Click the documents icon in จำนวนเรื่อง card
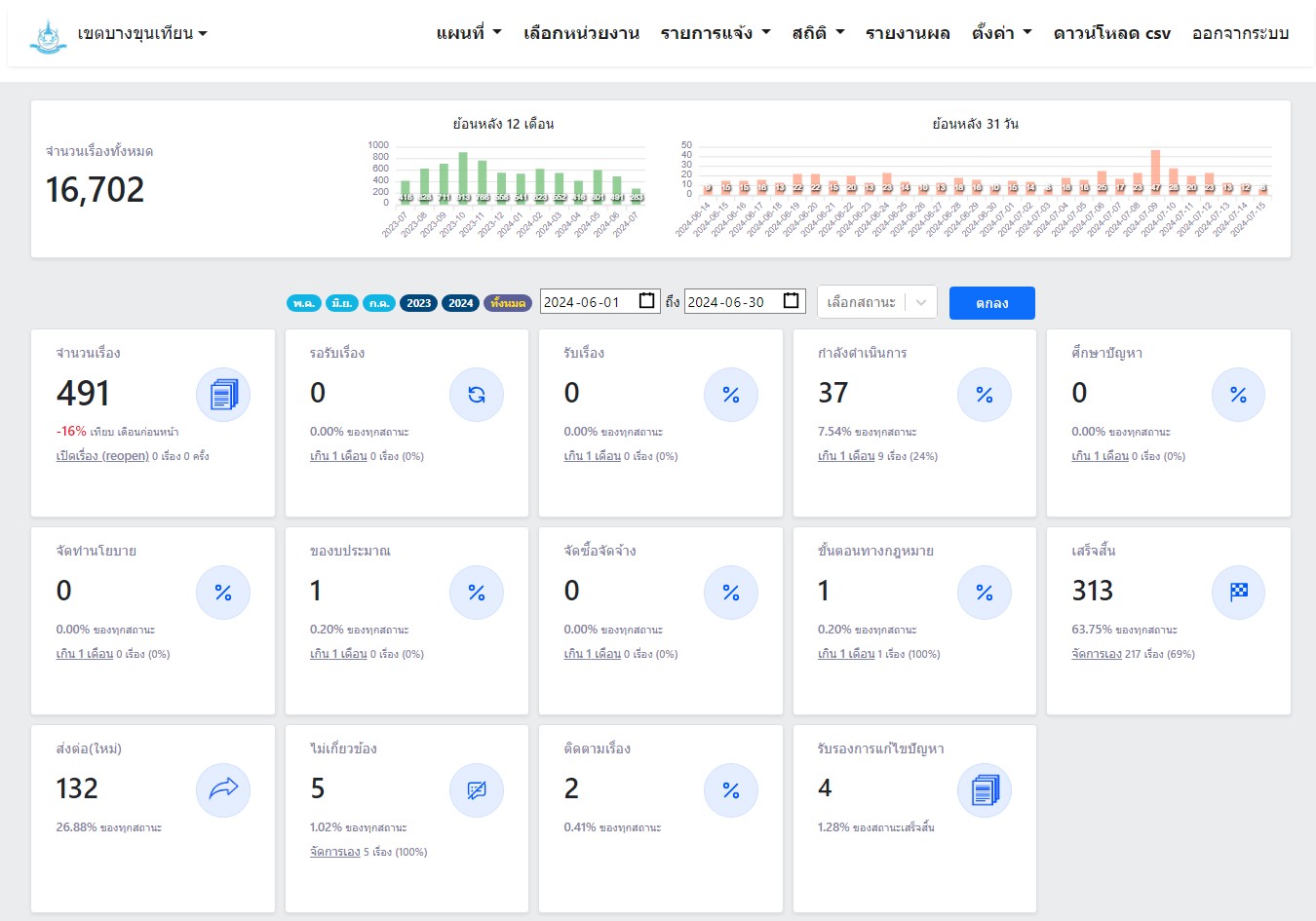1316x921 pixels. 223,395
